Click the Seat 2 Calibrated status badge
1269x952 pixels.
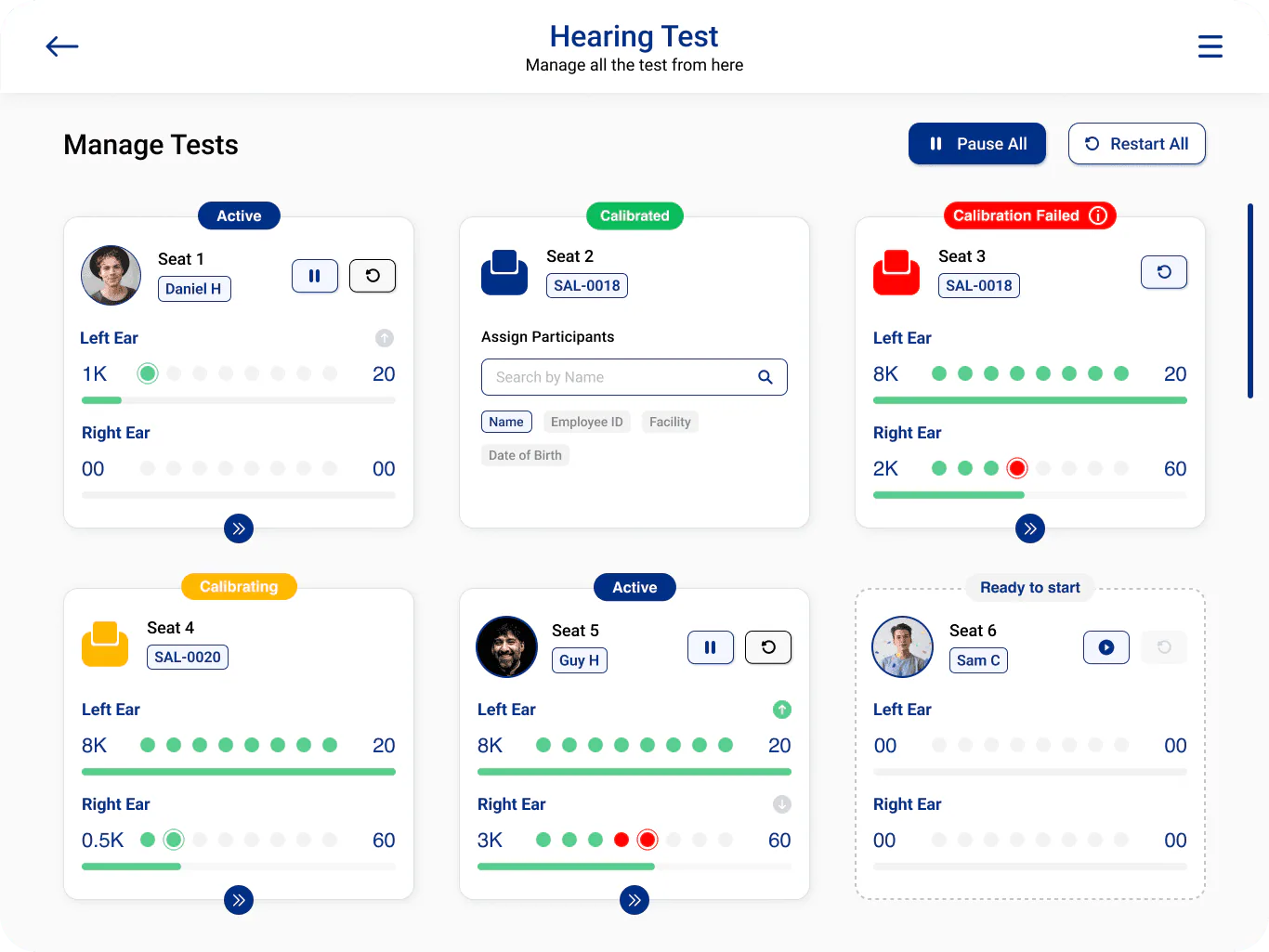(634, 215)
